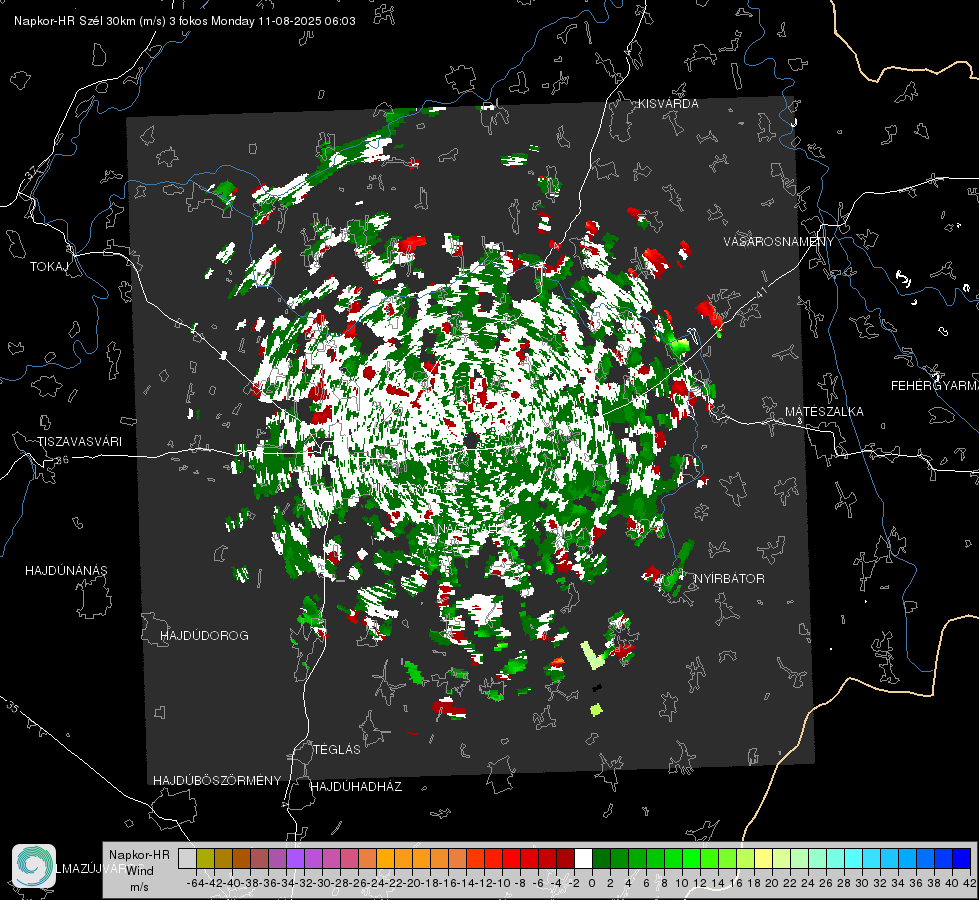The width and height of the screenshot is (979, 900).
Task: Click the road number 36 label near Tiszavasvári
Action: tap(62, 460)
